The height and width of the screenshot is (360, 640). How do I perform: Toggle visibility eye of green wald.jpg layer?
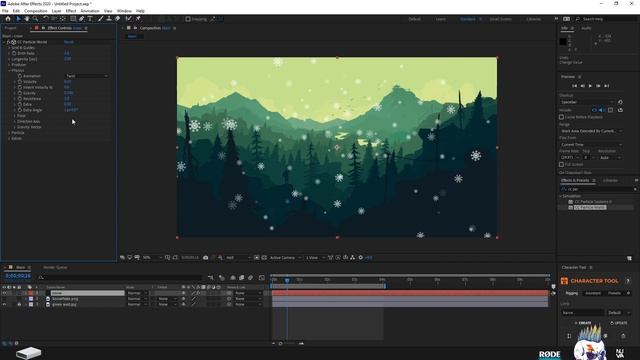point(4,304)
